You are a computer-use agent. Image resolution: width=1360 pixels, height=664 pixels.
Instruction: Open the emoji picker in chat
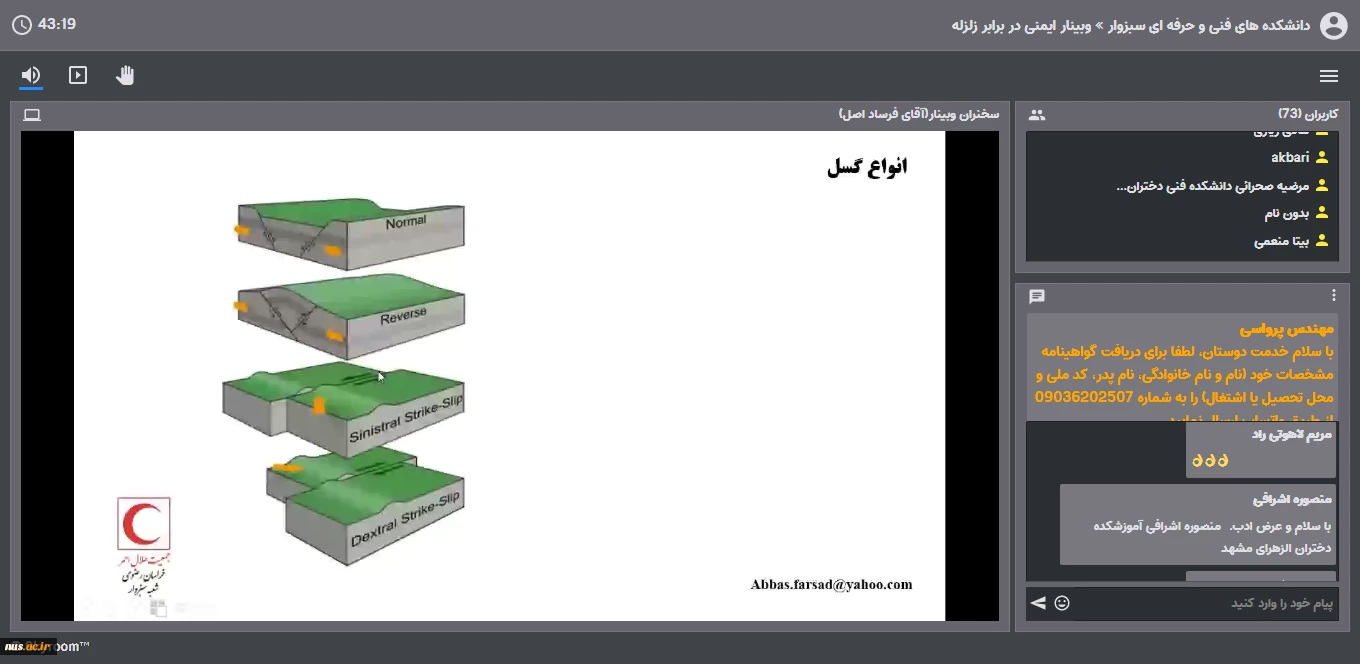(x=1062, y=603)
